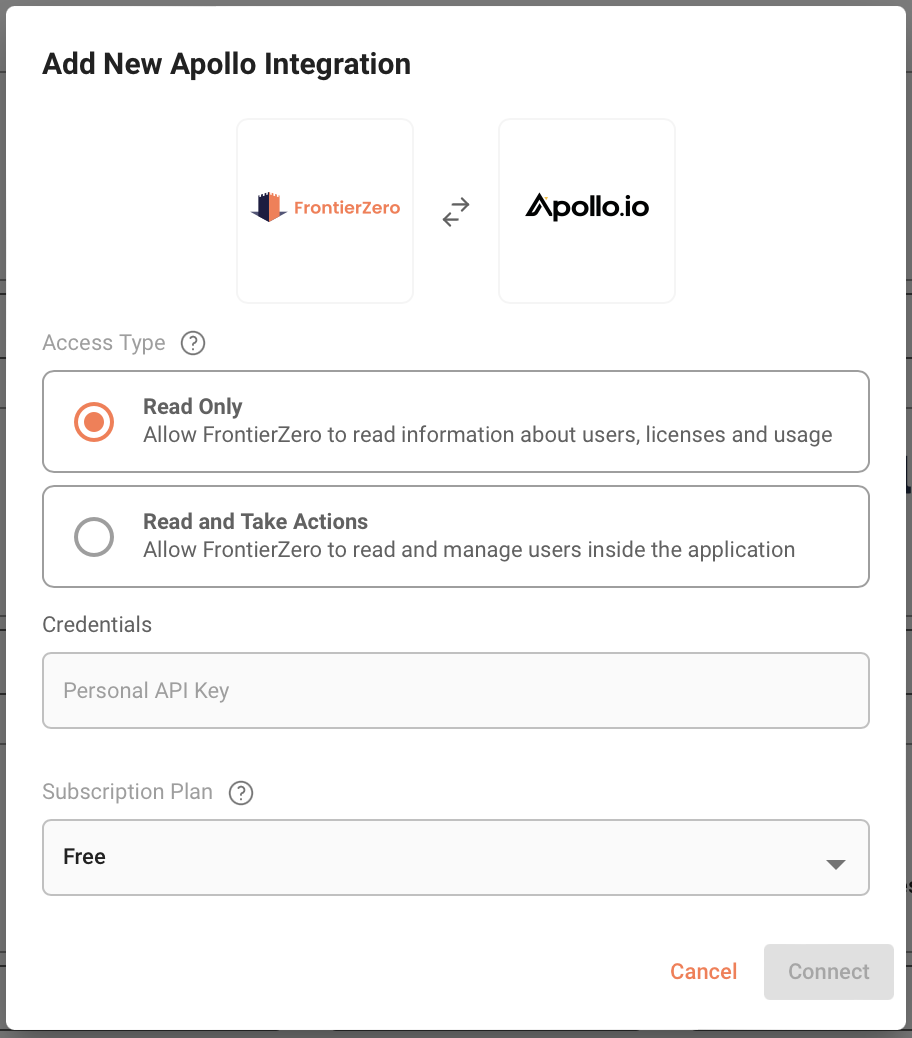Click the Personal API Key field
The height and width of the screenshot is (1038, 912).
[456, 691]
